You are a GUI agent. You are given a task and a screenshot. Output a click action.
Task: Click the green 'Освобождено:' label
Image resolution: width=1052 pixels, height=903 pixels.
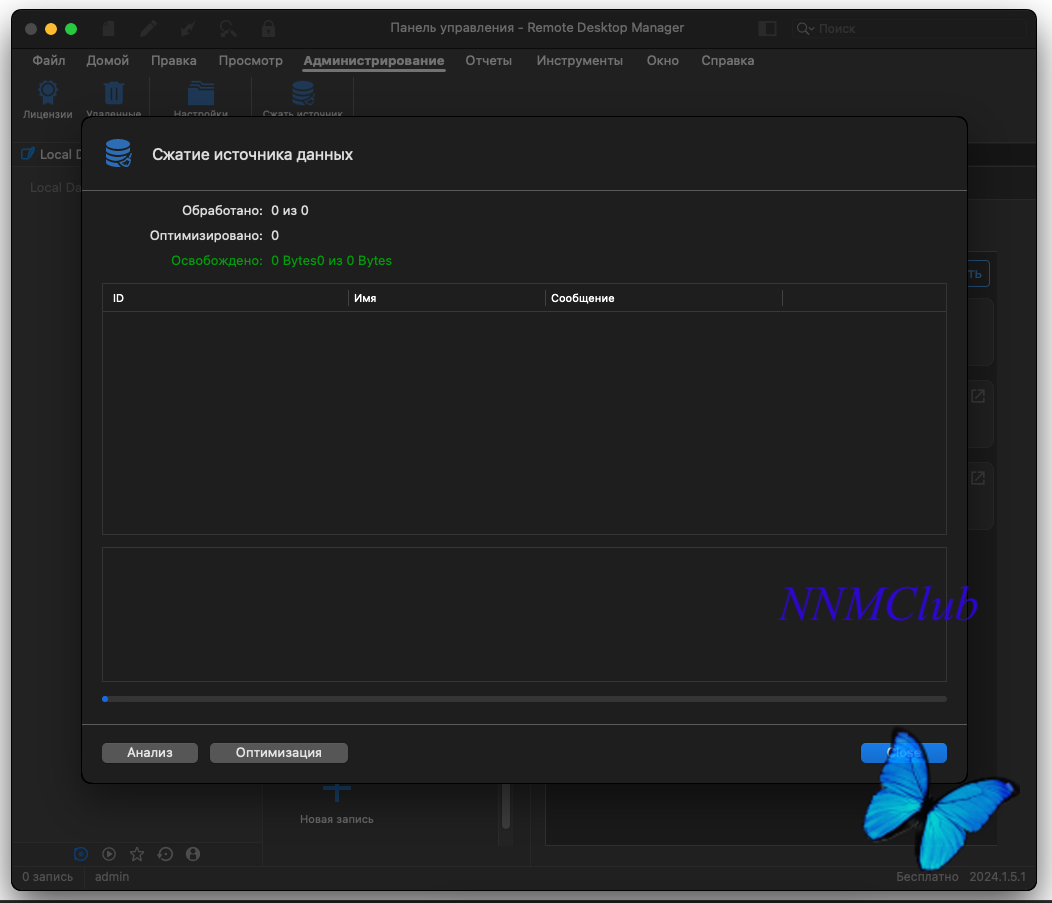tap(217, 260)
